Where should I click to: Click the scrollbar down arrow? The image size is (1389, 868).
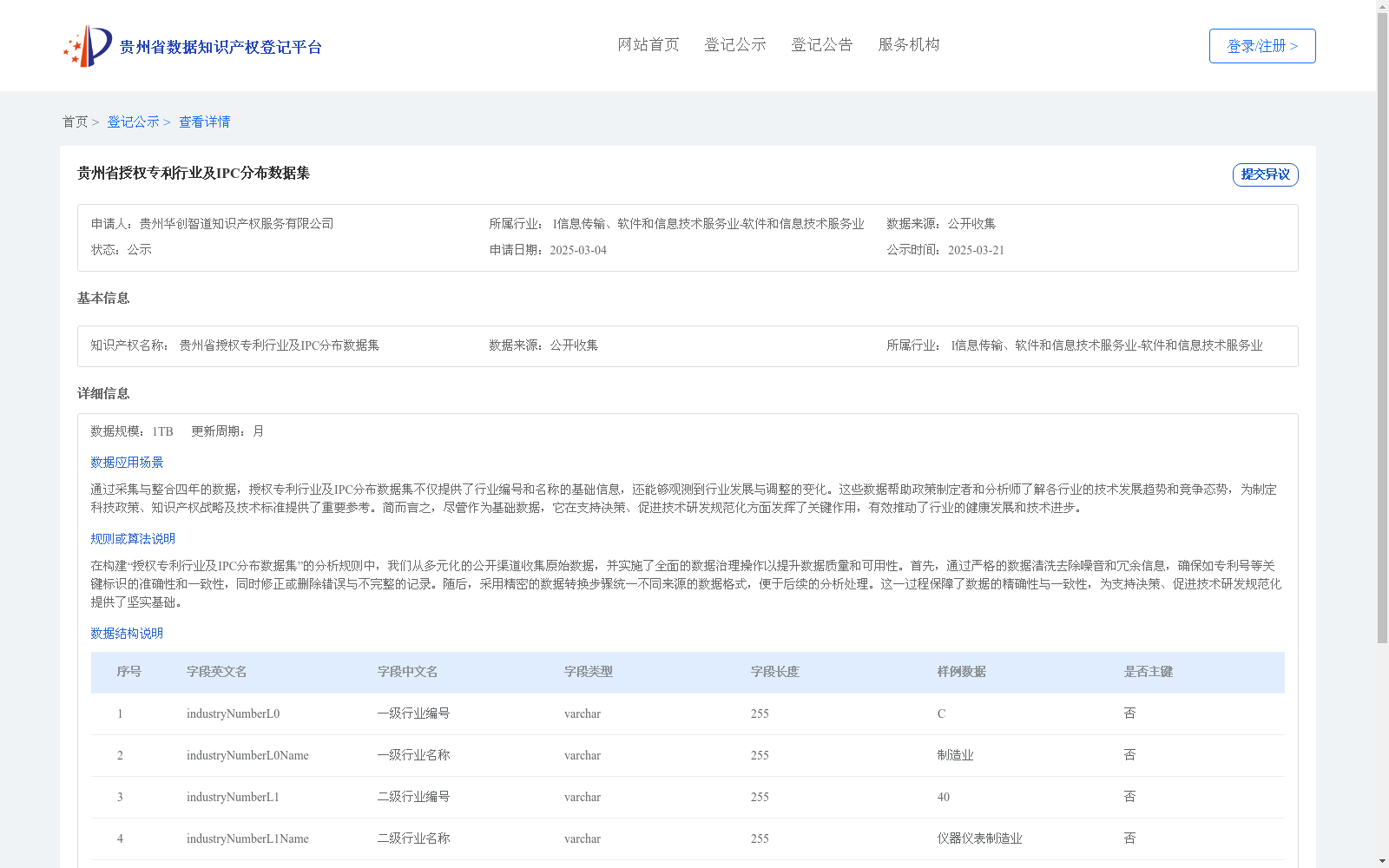1382,861
